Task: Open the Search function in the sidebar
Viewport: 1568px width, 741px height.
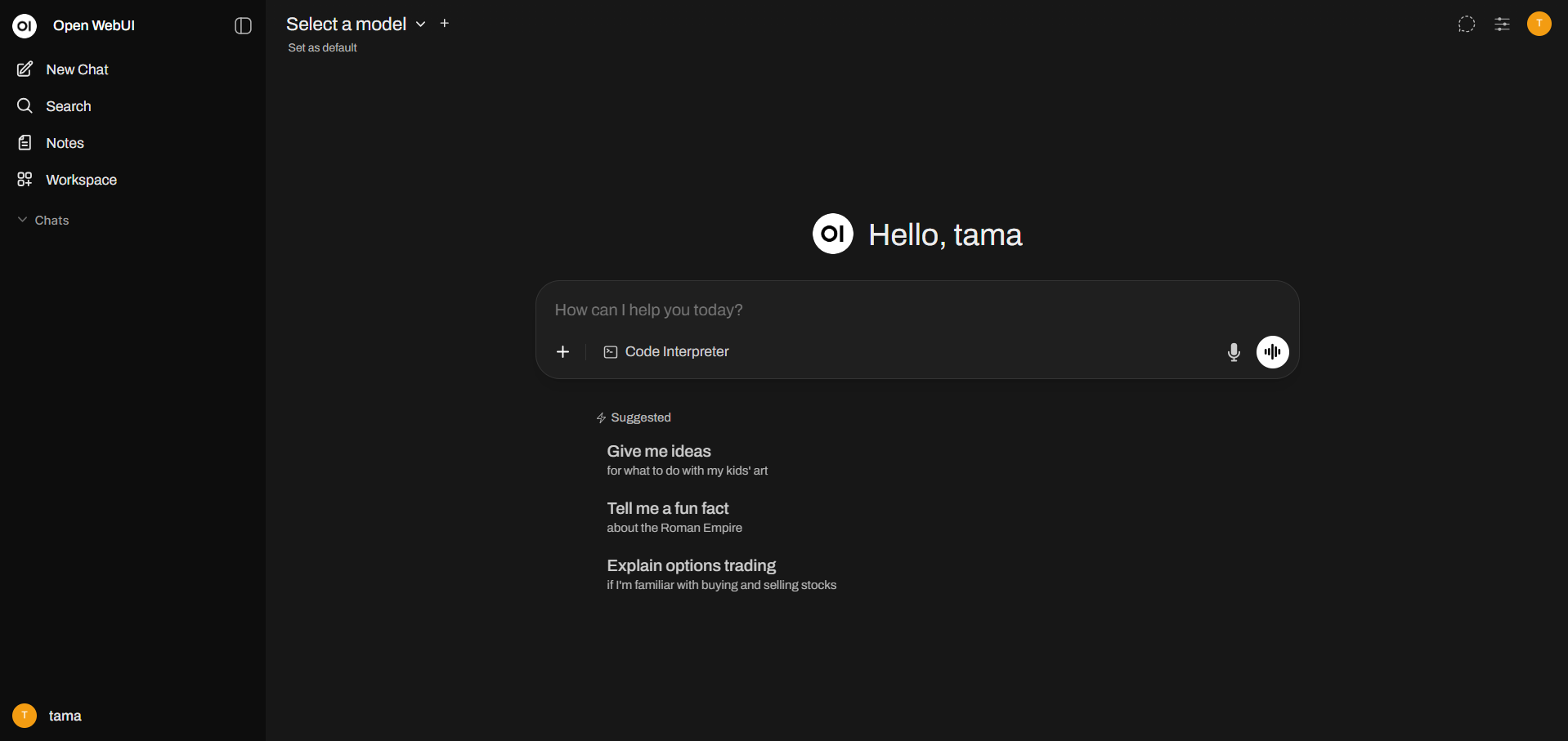Action: click(x=65, y=105)
